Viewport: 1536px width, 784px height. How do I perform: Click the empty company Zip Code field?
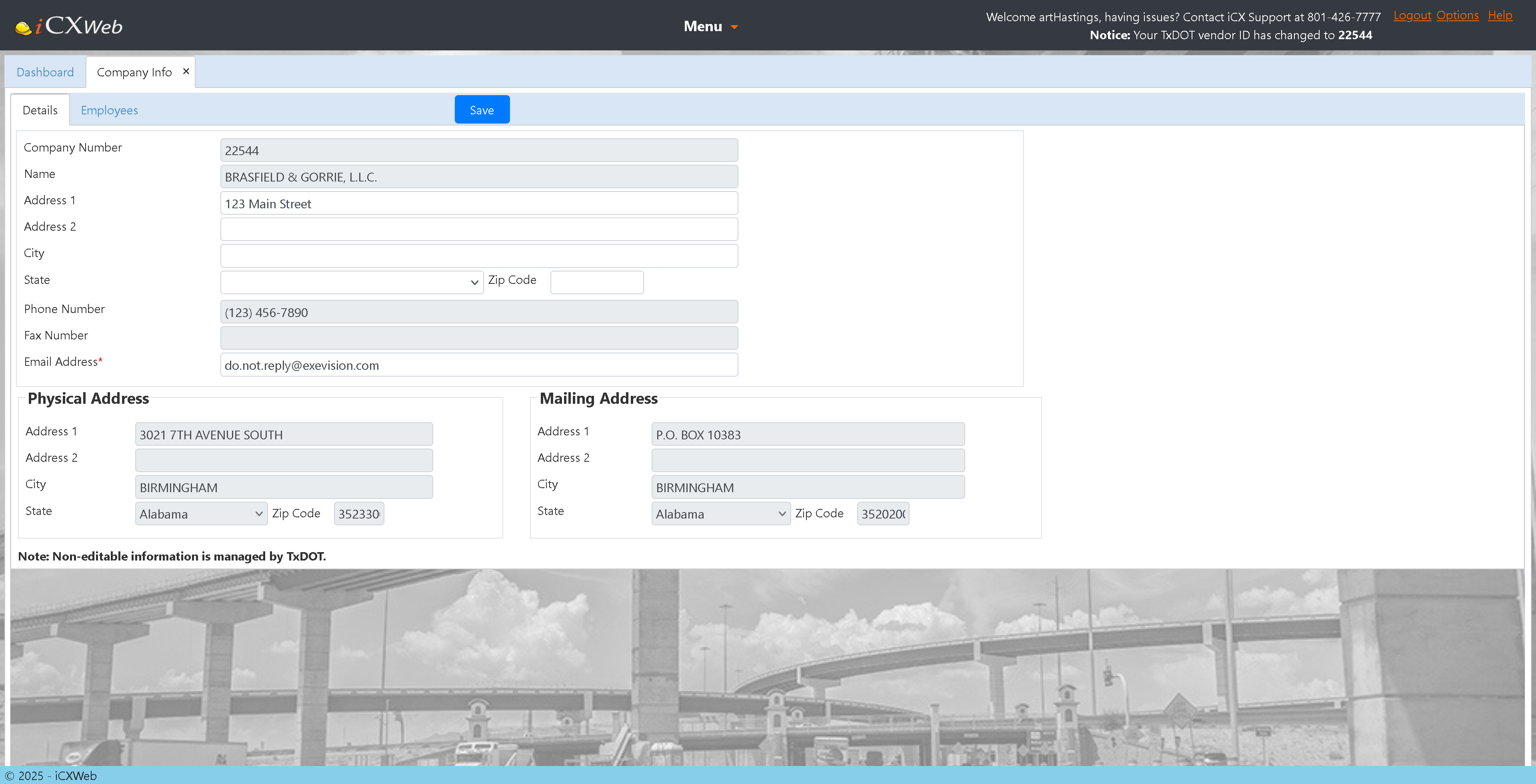597,282
